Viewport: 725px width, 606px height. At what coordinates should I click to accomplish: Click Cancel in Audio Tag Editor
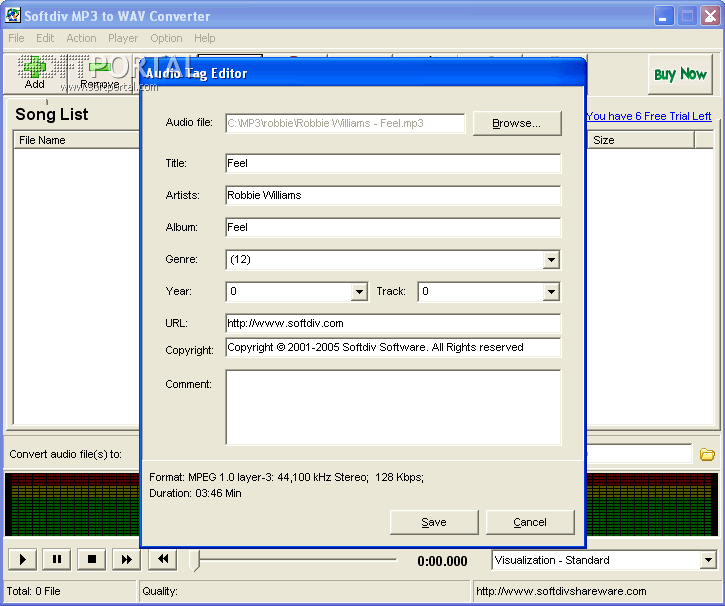click(530, 522)
